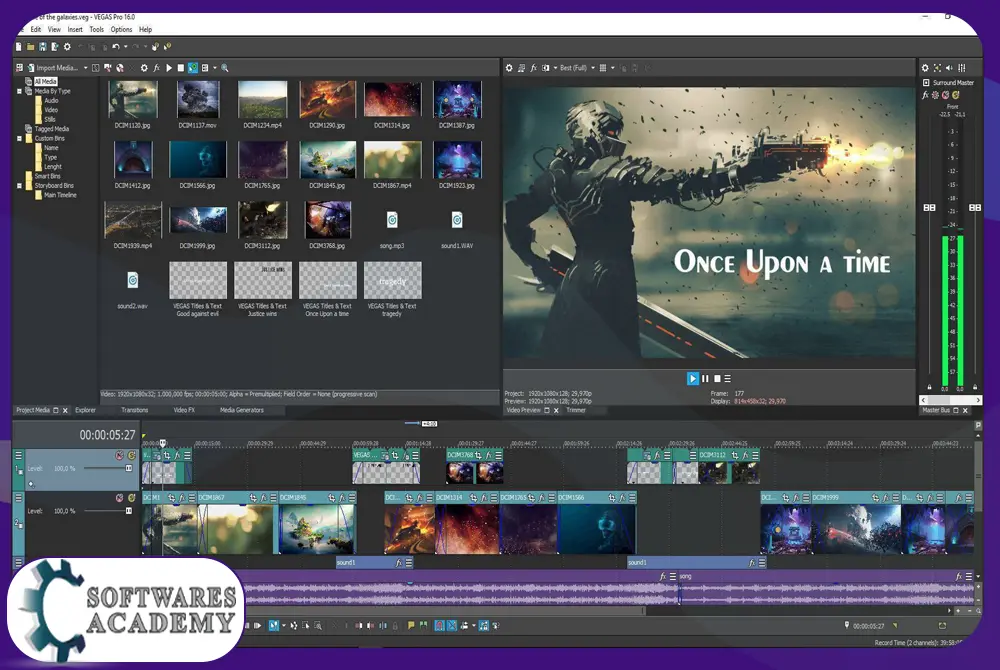The height and width of the screenshot is (670, 1000).
Task: Switch to the Trimmer tab
Action: point(576,410)
